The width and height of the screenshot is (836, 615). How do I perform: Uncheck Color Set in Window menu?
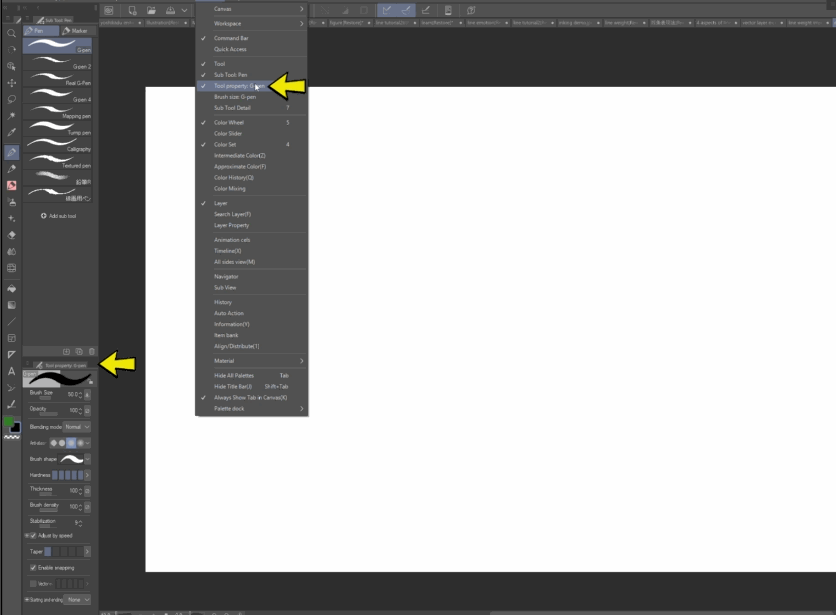pos(252,145)
